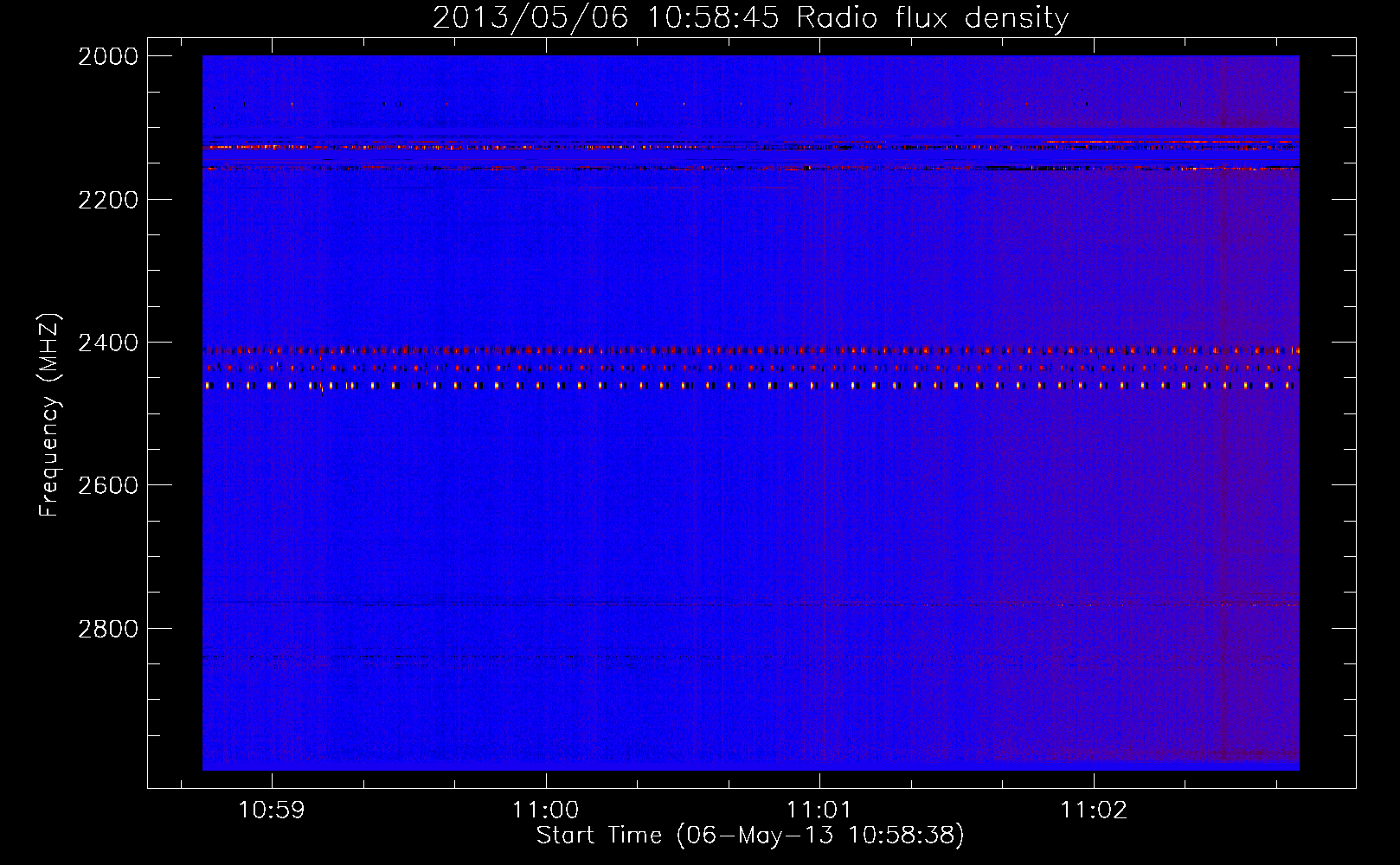Image resolution: width=1400 pixels, height=865 pixels.
Task: Select the '2400' frequency axis label
Action: (x=108, y=343)
